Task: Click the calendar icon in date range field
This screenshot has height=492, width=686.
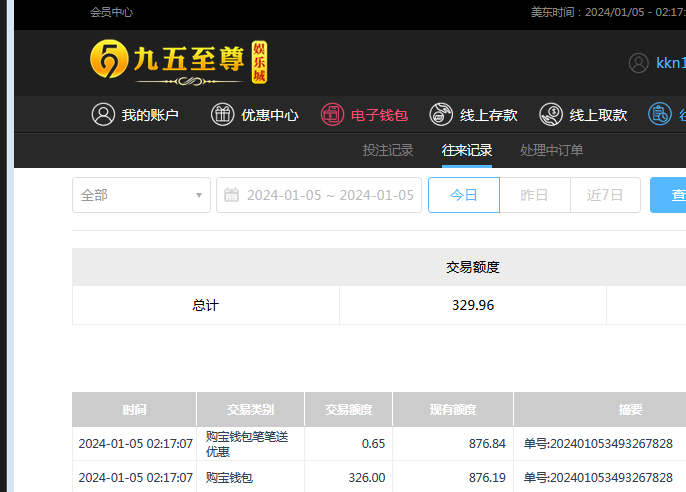Action: pos(231,195)
